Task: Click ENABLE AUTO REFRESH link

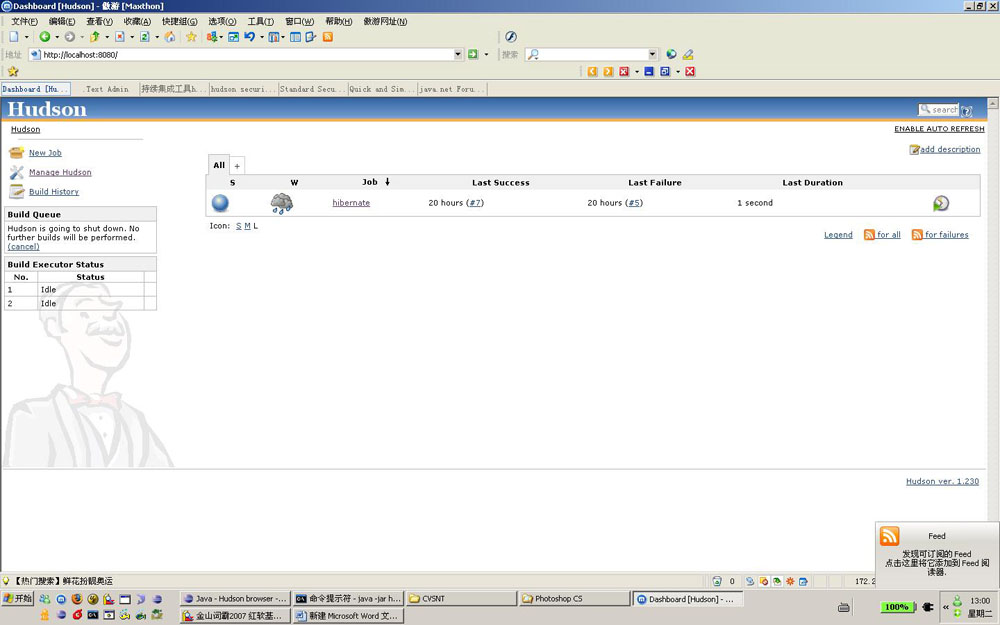Action: (x=939, y=129)
